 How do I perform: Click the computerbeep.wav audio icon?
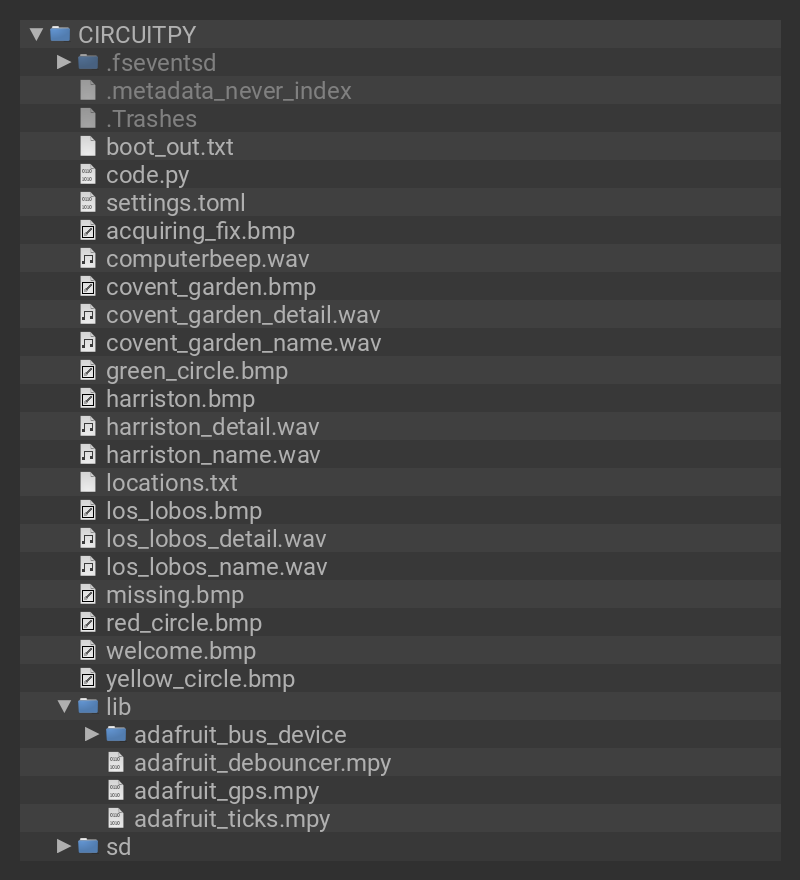(x=88, y=258)
